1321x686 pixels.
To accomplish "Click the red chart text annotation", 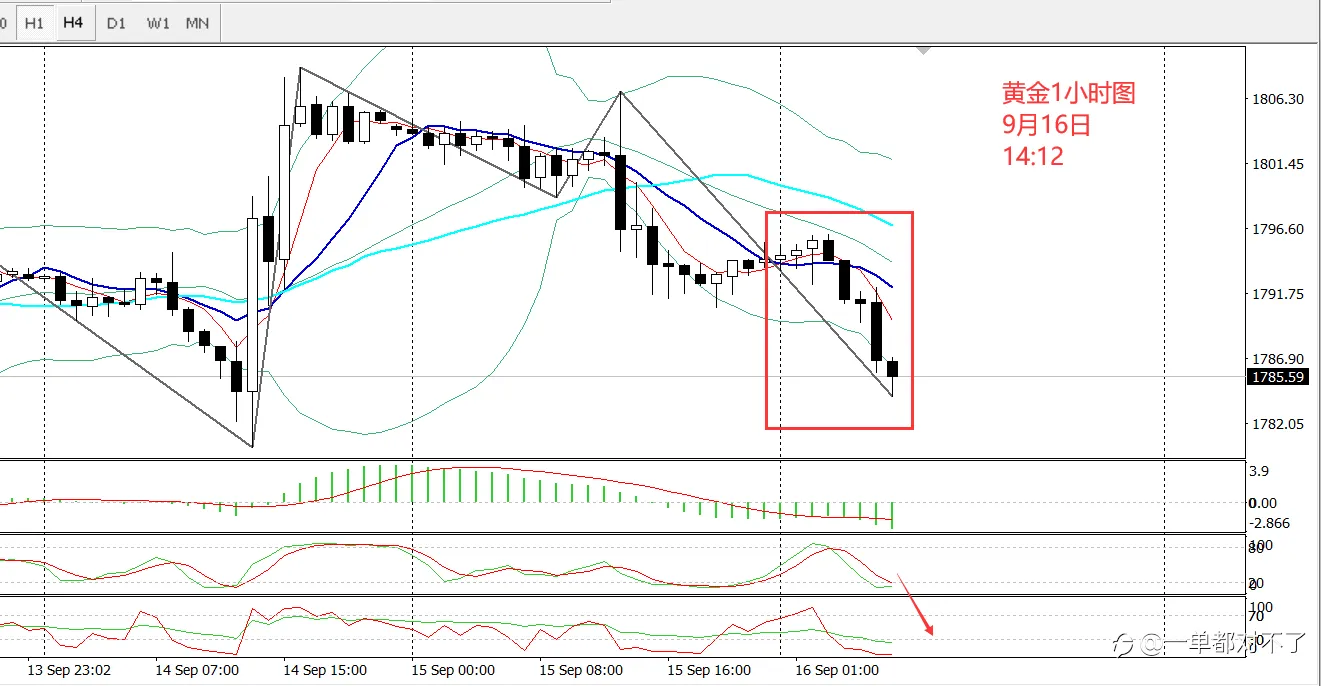I will pos(1069,125).
